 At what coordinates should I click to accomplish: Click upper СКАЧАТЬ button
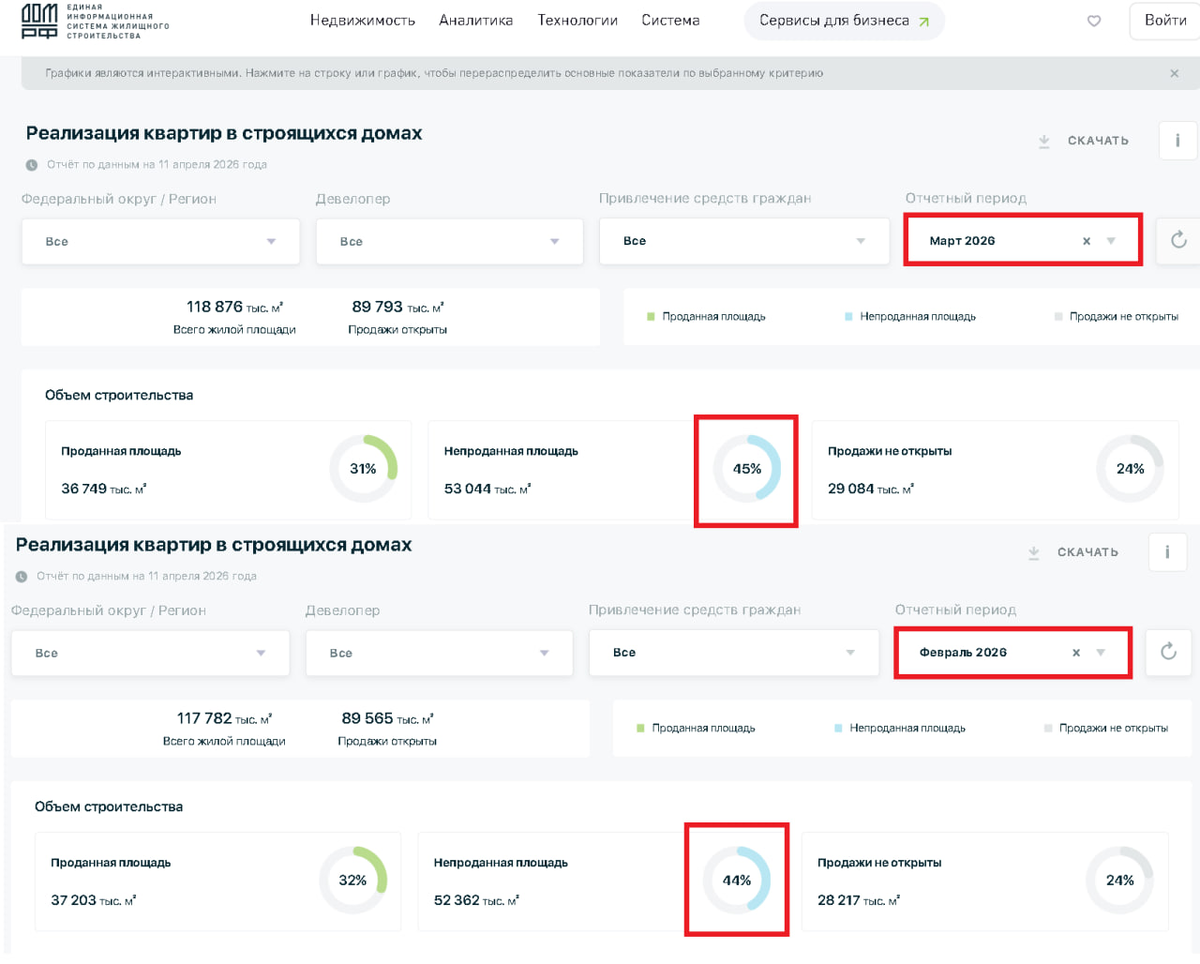1098,141
